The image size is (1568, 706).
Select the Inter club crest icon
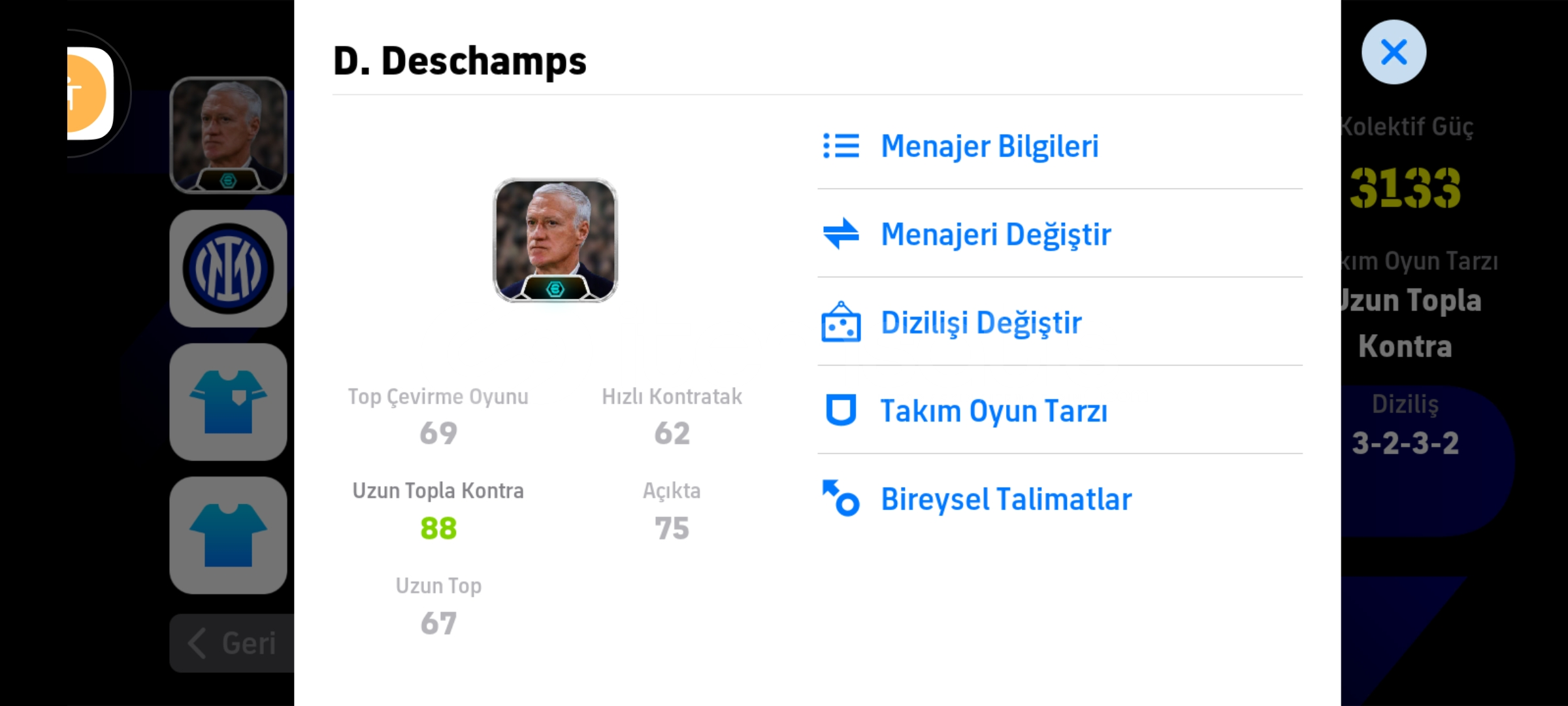pyautogui.click(x=228, y=269)
